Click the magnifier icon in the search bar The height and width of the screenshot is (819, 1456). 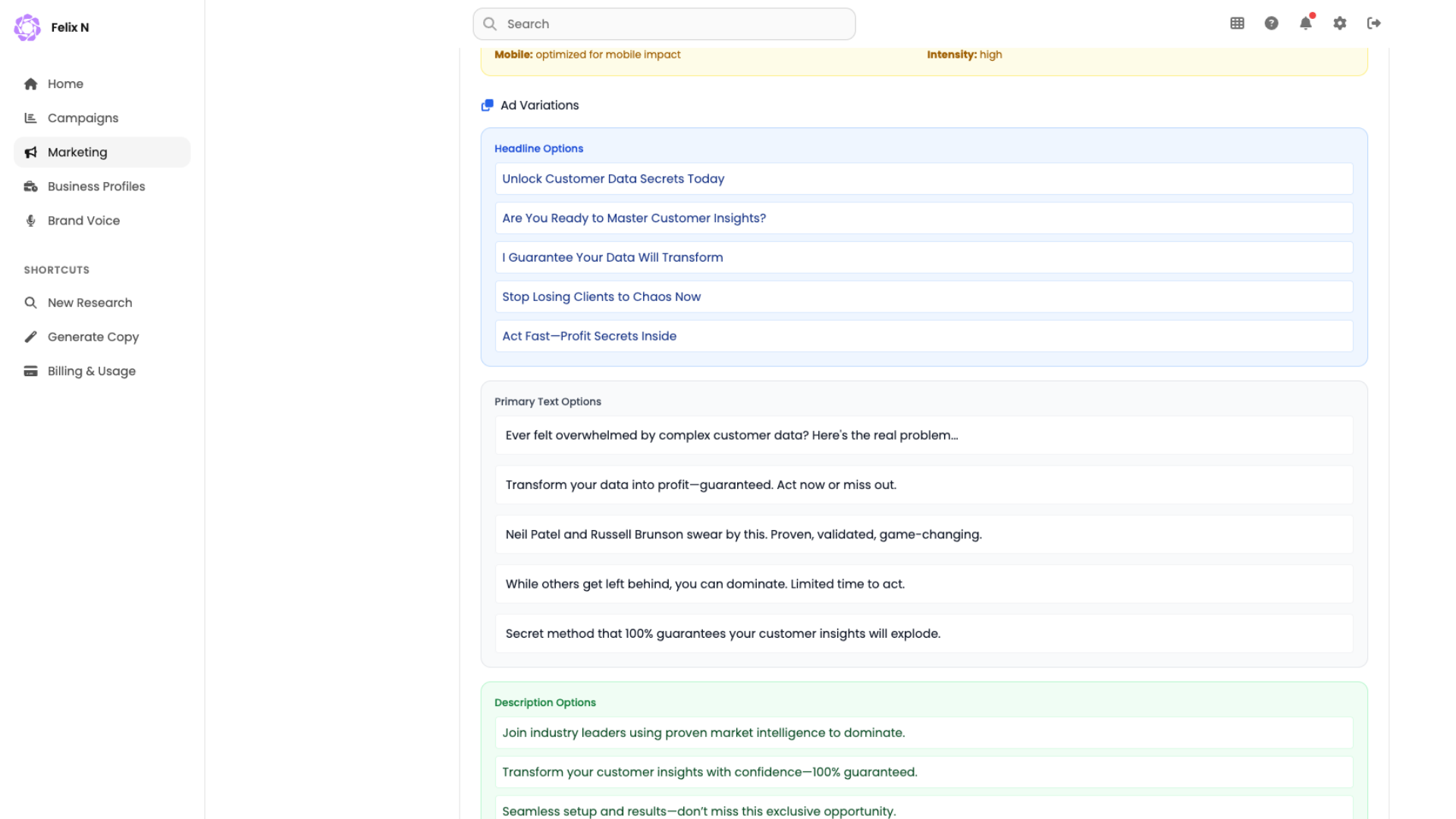tap(490, 24)
